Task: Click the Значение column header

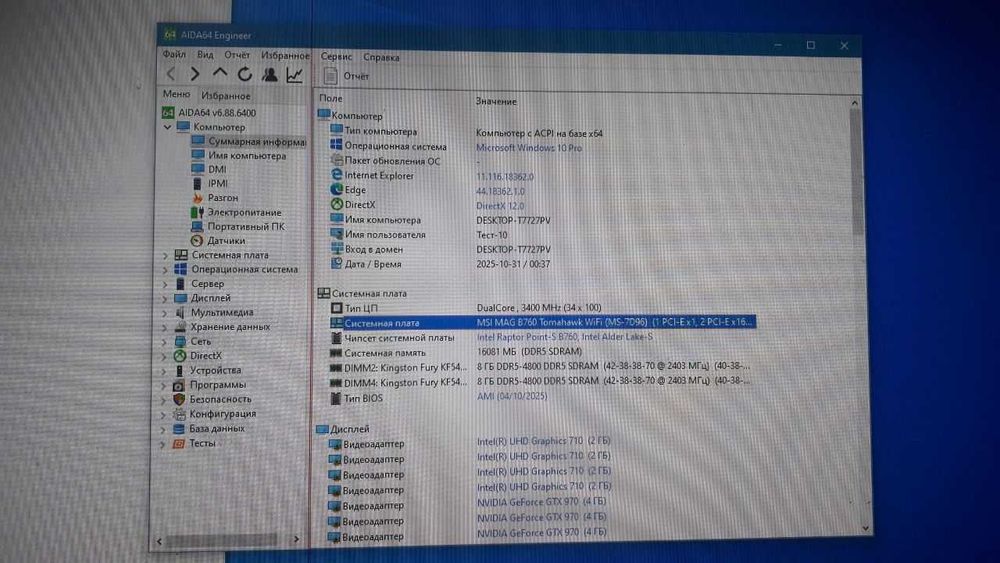Action: tap(496, 101)
